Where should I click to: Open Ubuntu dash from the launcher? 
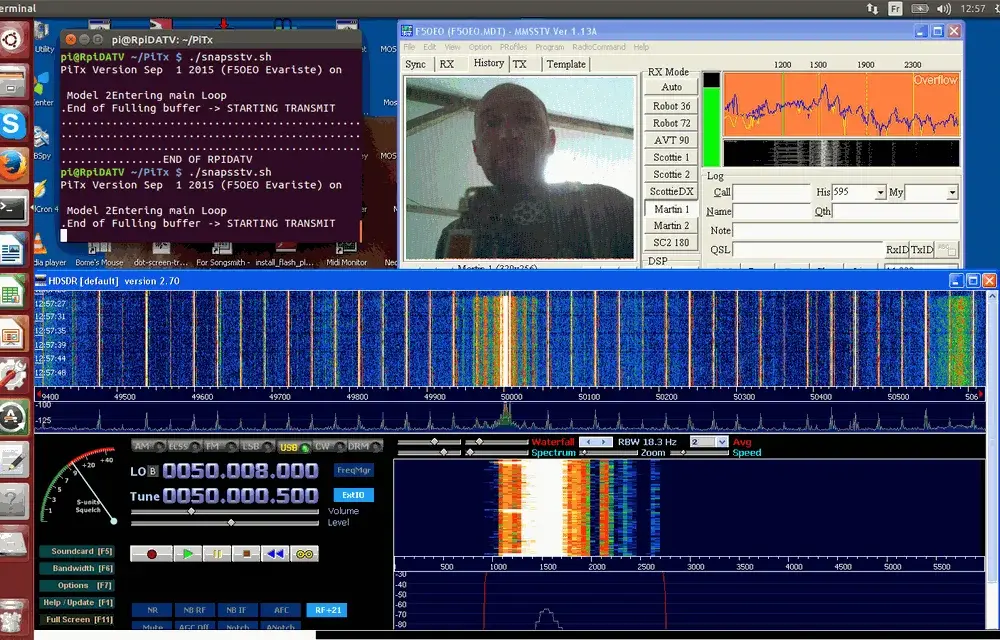click(x=13, y=40)
